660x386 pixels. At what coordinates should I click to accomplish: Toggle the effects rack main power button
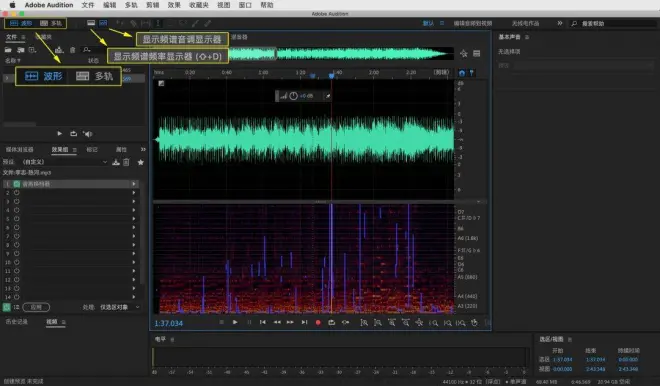click(x=7, y=307)
